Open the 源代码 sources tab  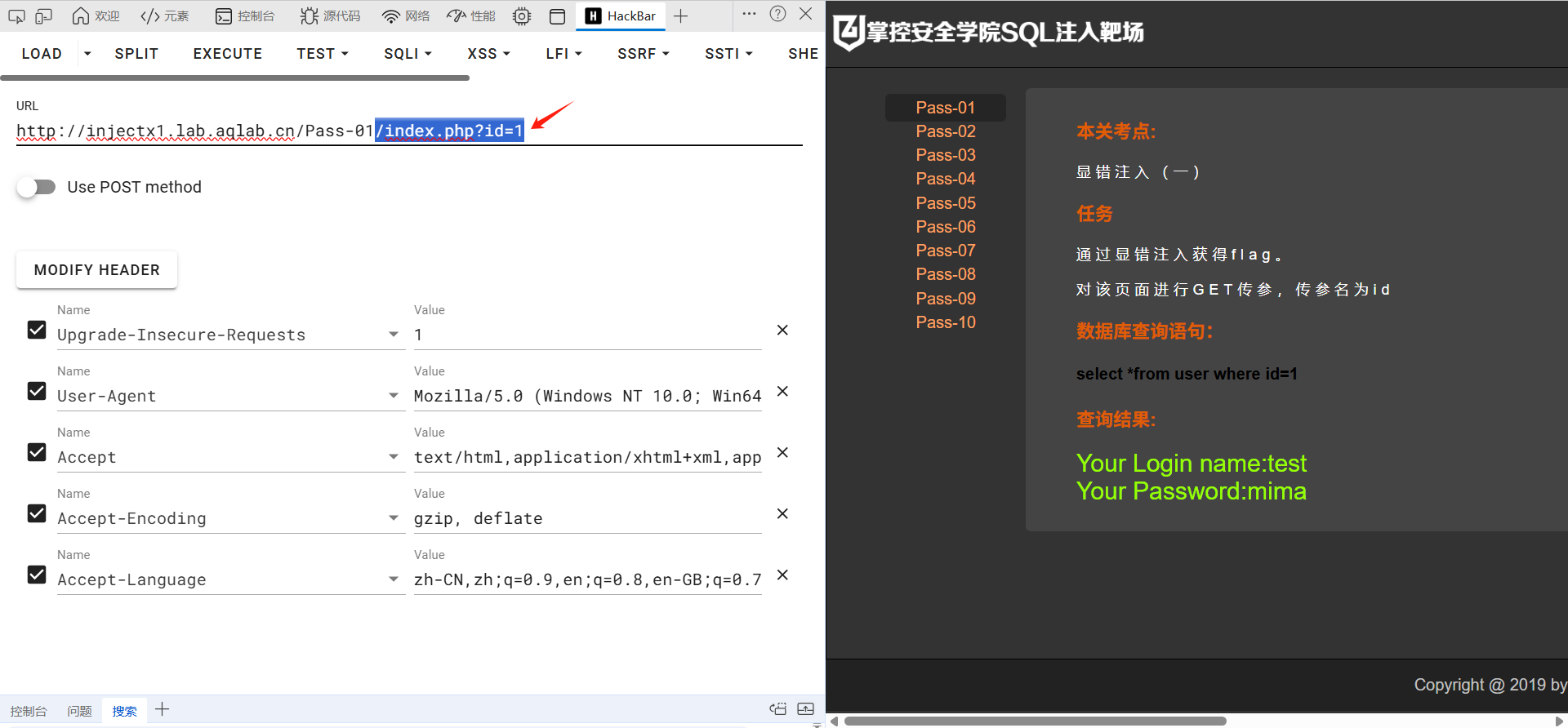[x=330, y=16]
